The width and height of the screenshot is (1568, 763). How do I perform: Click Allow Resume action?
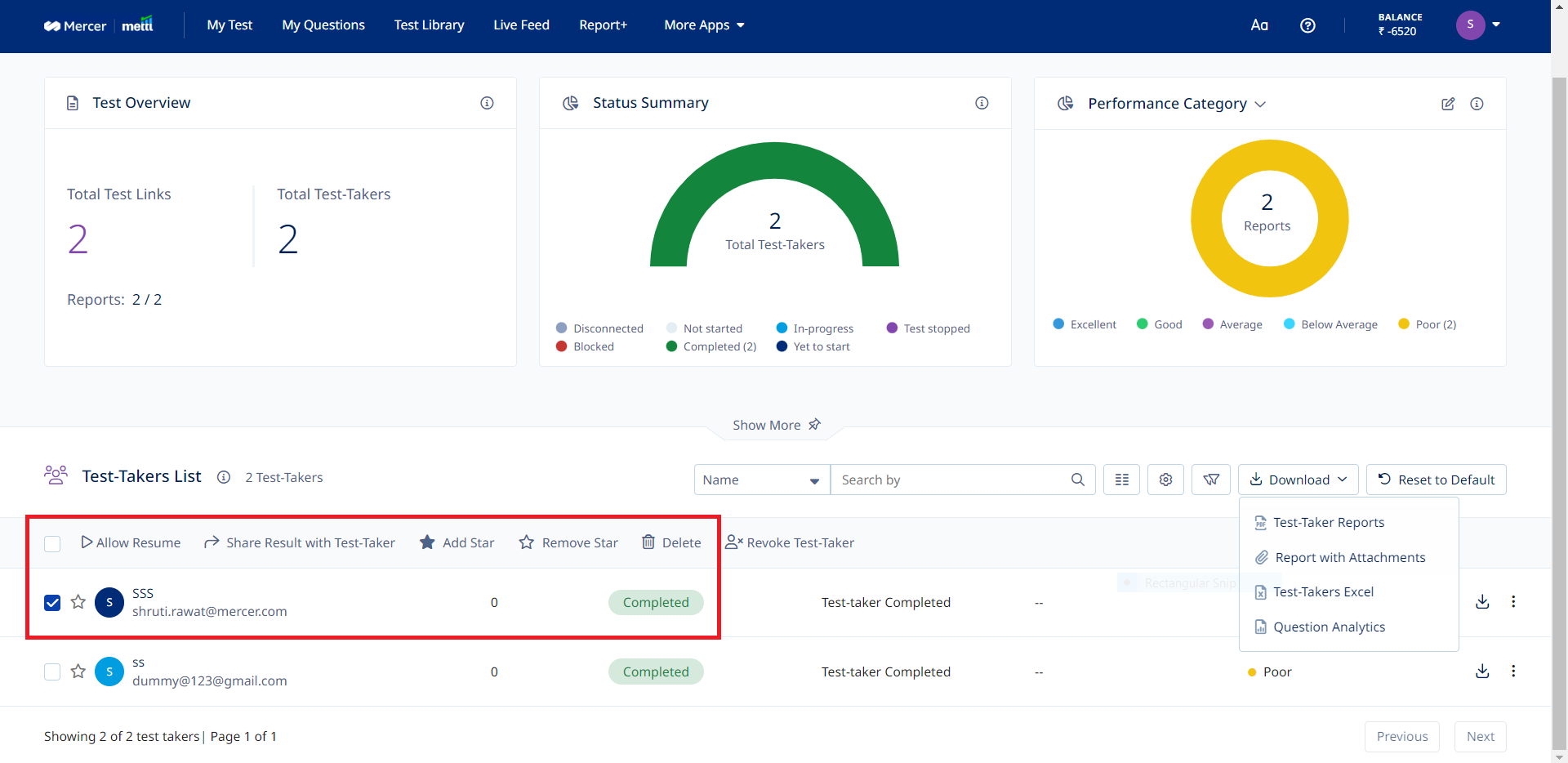point(131,542)
